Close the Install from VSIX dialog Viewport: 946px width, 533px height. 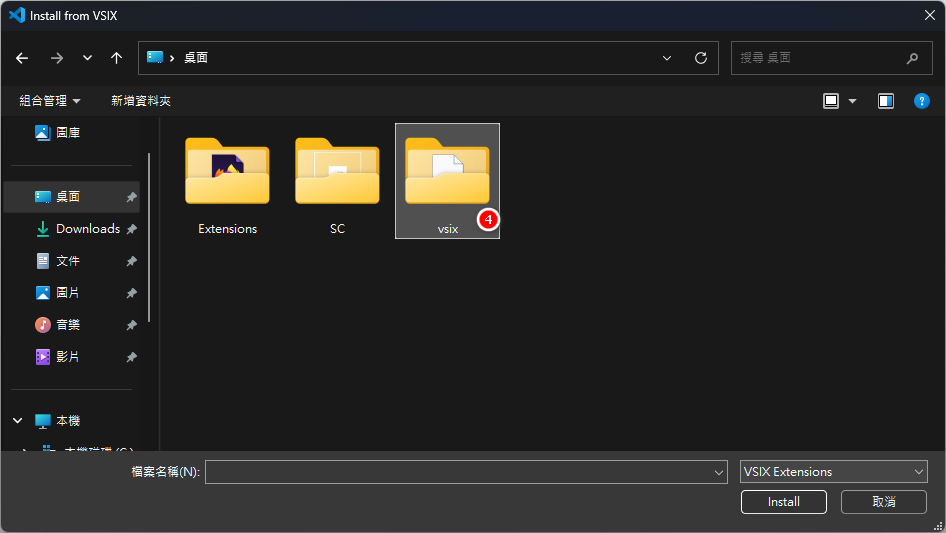[930, 15]
